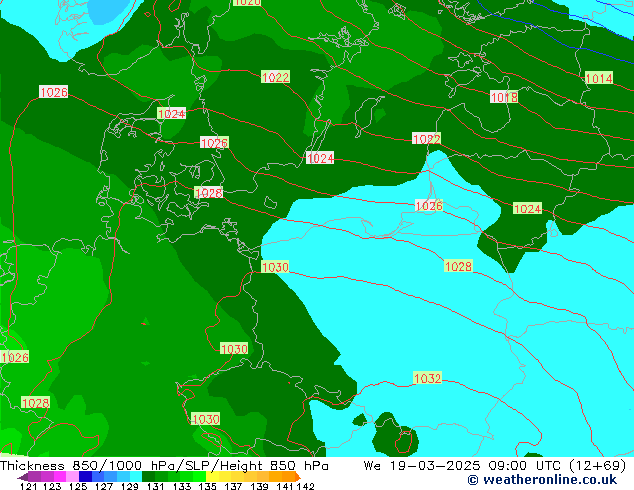634x490 pixels.
Task: Click the yellow legend swatch at 135
Action: [x=212, y=477]
